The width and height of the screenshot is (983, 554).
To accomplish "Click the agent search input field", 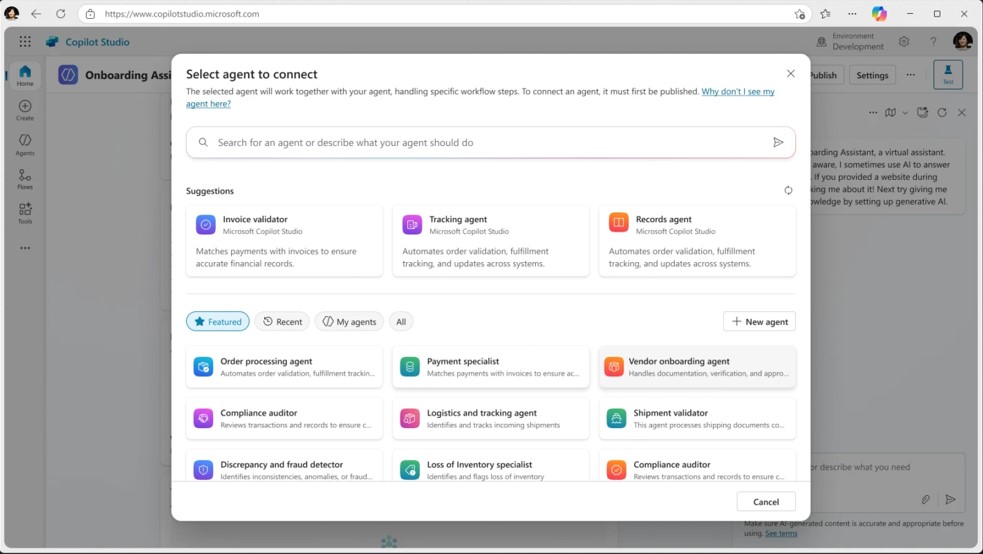I will click(490, 142).
